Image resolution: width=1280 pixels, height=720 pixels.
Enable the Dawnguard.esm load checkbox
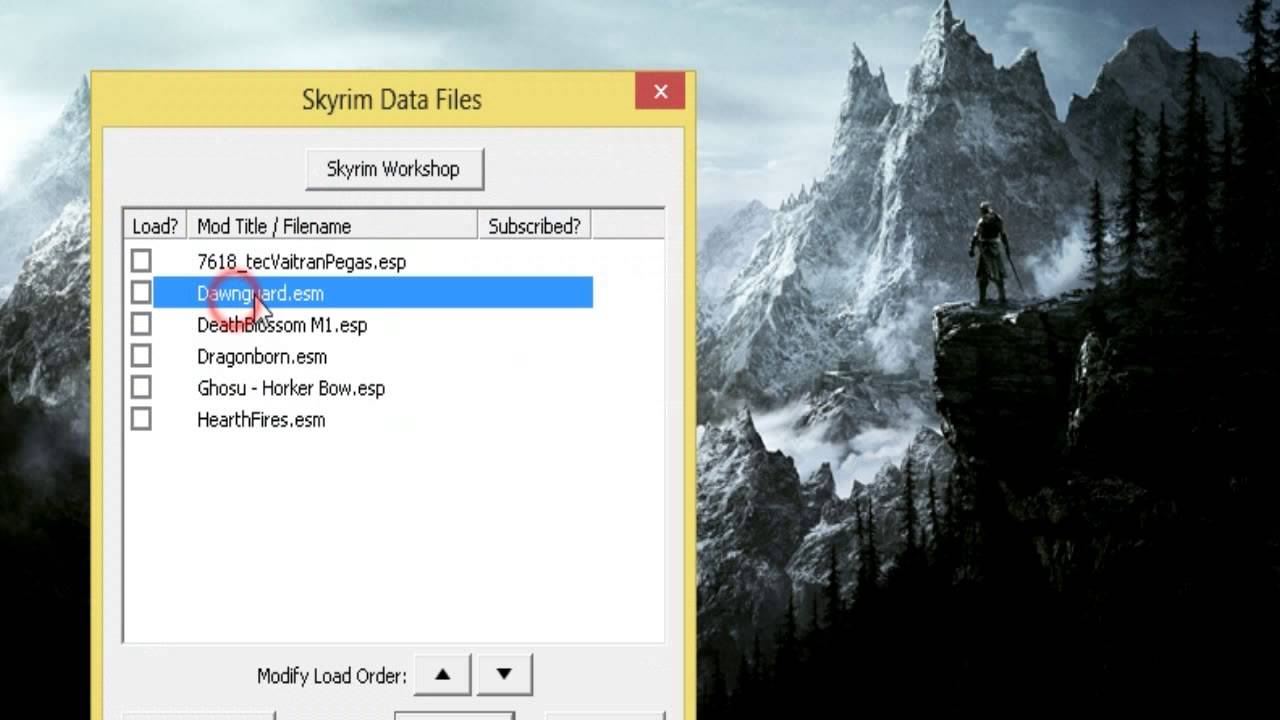tap(141, 293)
